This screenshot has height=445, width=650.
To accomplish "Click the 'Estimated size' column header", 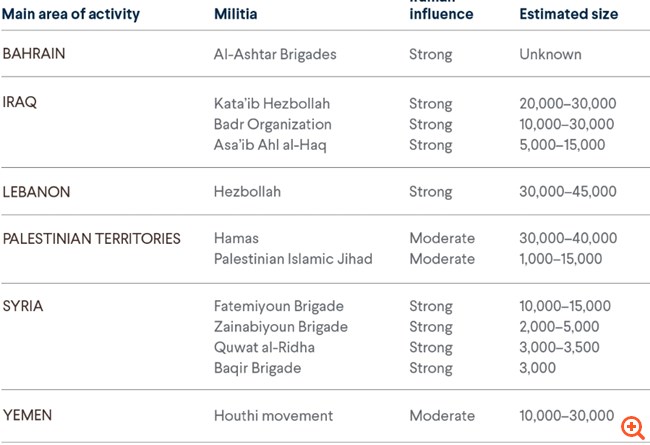I will click(569, 14).
